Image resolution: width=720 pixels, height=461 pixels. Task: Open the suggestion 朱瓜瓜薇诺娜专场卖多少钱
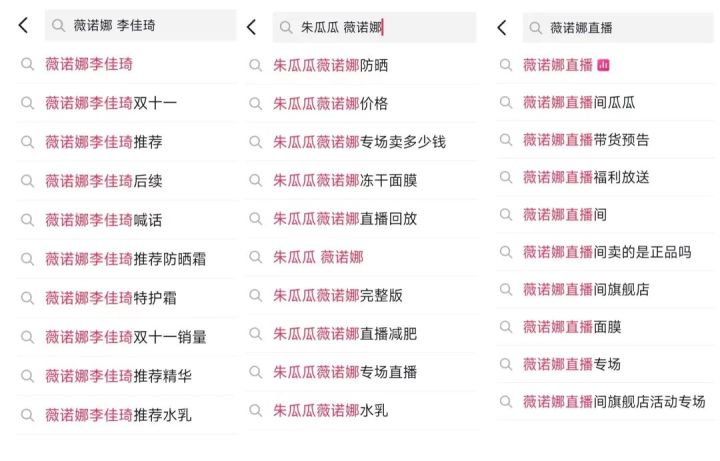pyautogui.click(x=359, y=142)
